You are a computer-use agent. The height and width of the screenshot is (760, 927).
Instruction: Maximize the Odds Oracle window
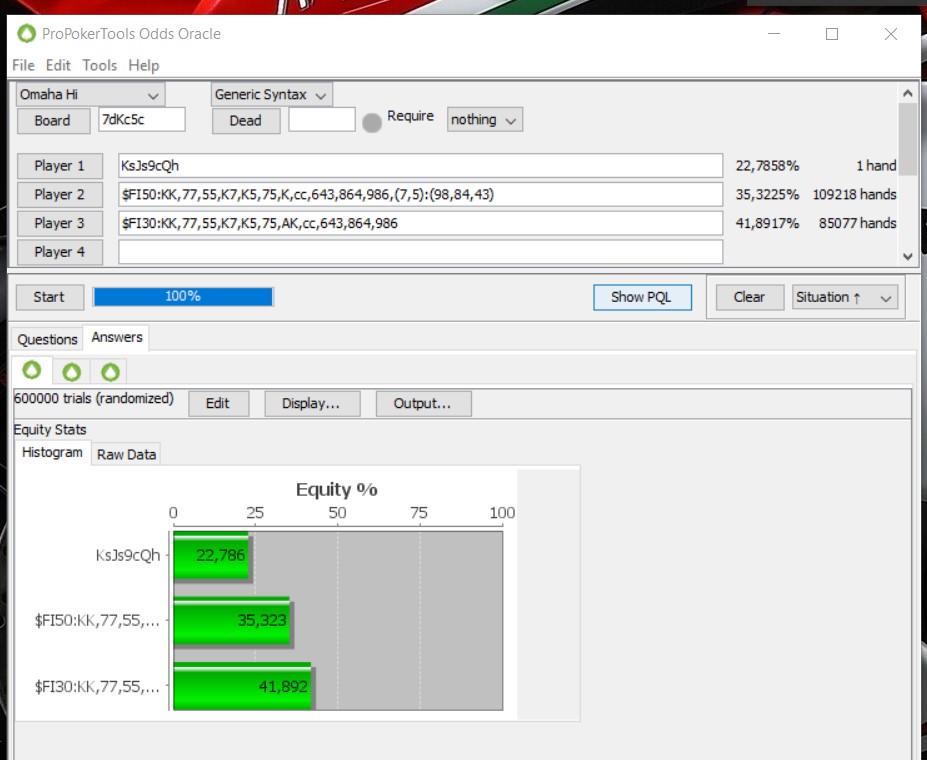[x=832, y=34]
